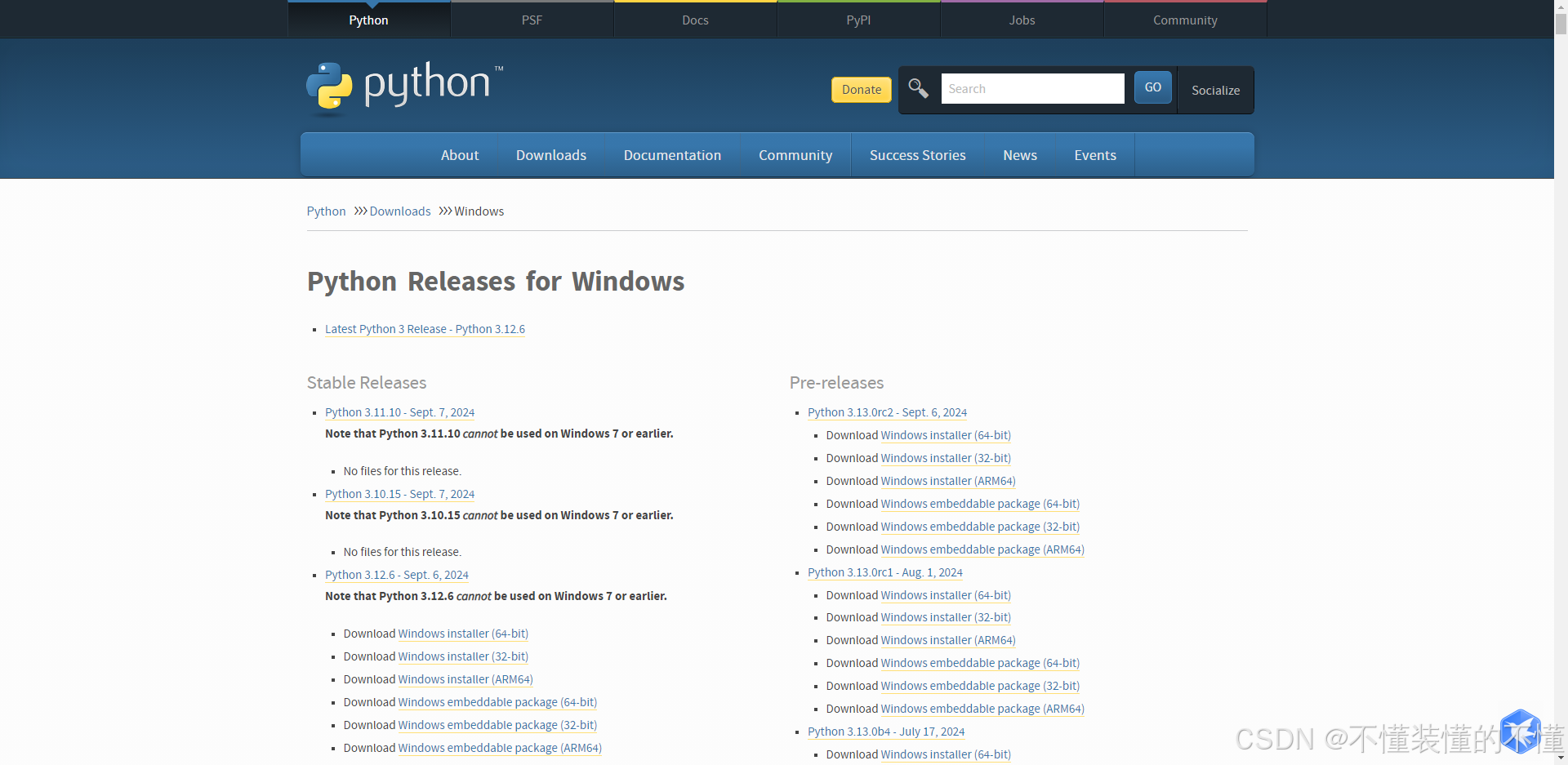
Task: Click the scrollbar down arrow
Action: coord(1561,758)
